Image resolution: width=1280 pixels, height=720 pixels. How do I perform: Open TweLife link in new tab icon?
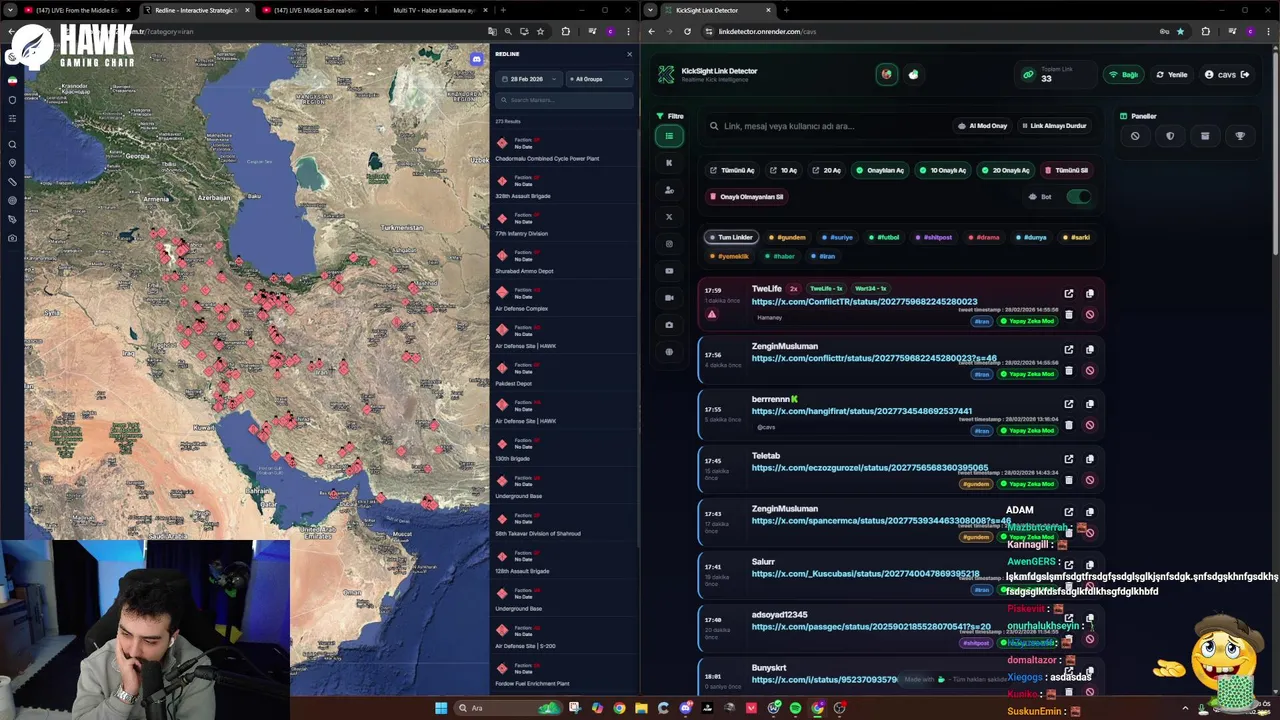coord(1069,294)
